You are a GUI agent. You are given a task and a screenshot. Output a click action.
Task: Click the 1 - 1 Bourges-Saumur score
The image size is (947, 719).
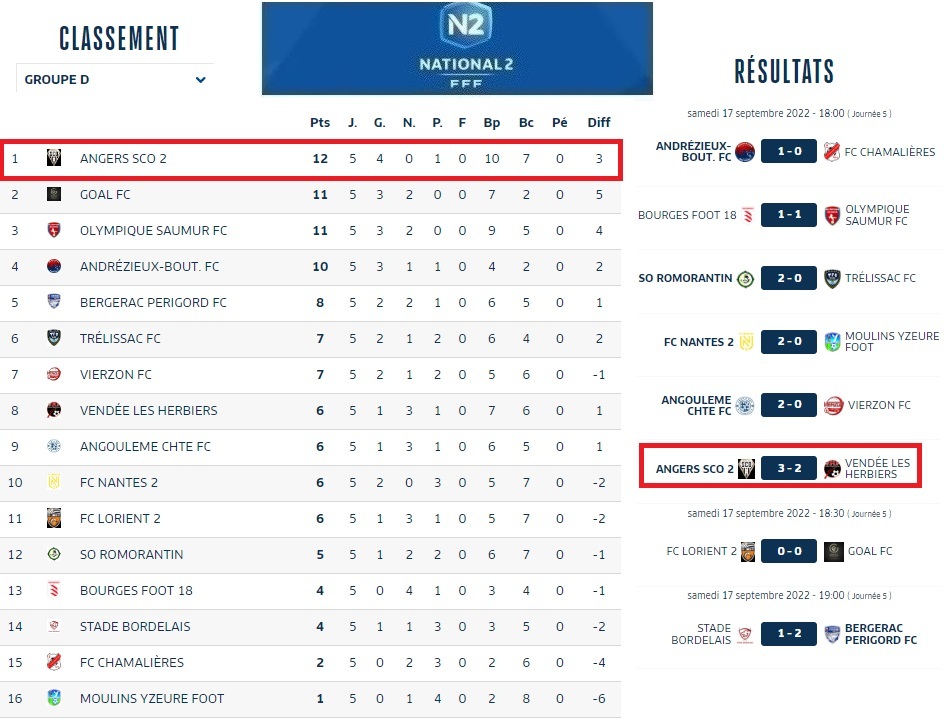pyautogui.click(x=789, y=215)
